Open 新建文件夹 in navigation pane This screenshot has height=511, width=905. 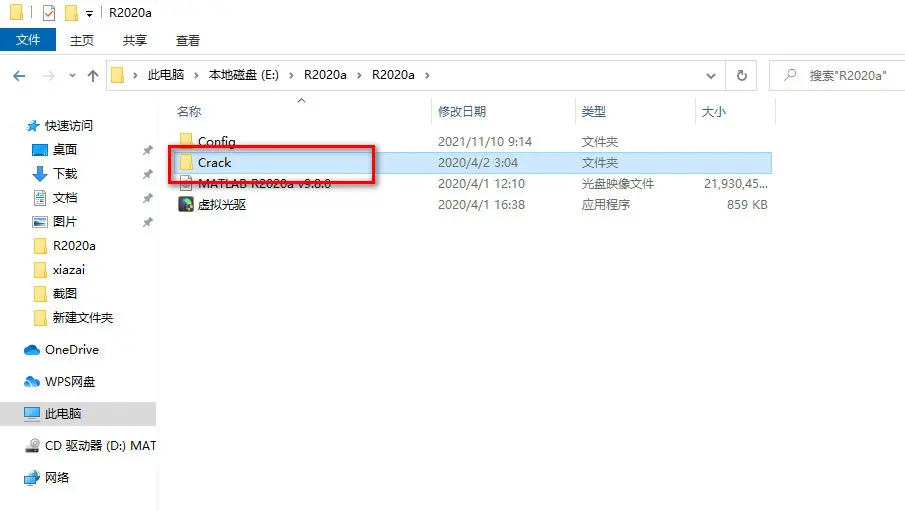(83, 318)
